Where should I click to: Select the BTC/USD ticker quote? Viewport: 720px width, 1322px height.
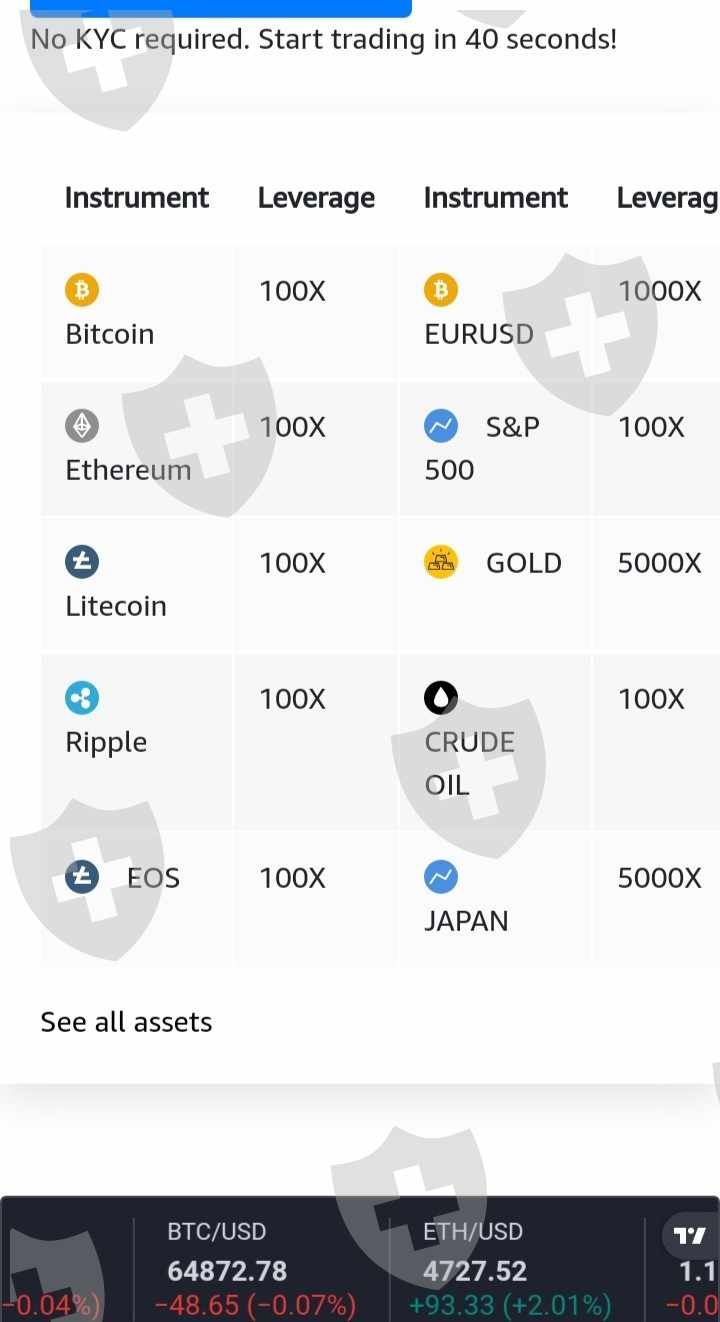point(255,1270)
